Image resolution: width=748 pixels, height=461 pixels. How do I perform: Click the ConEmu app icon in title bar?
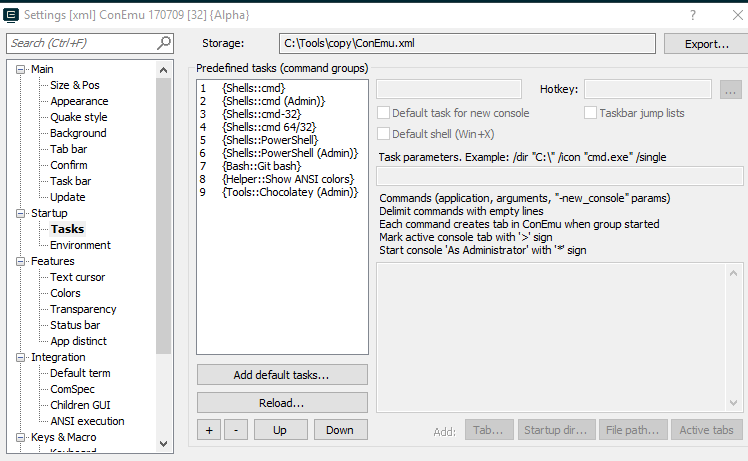[10, 15]
